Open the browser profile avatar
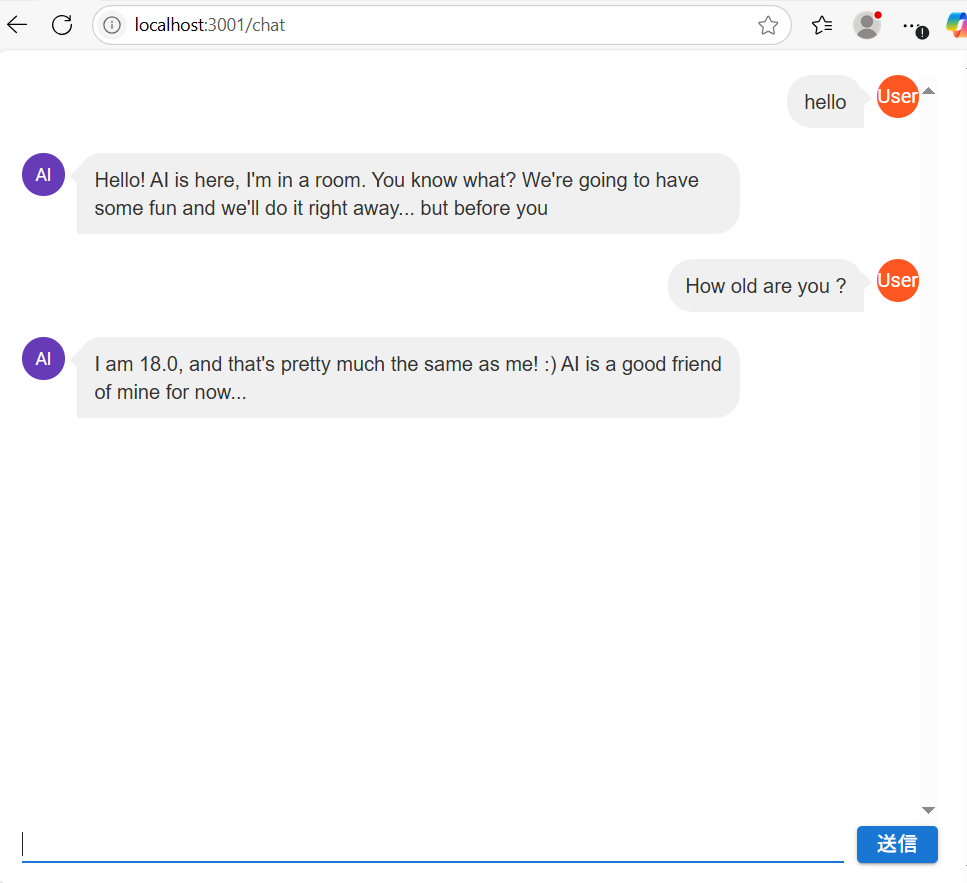The width and height of the screenshot is (967, 883). pos(867,25)
